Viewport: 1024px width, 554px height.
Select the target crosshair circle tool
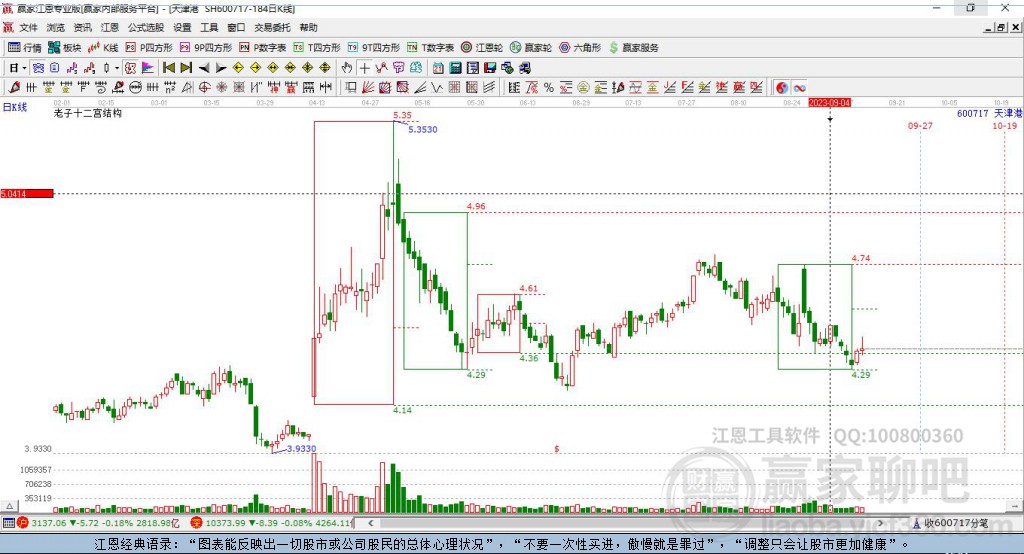pyautogui.click(x=204, y=87)
